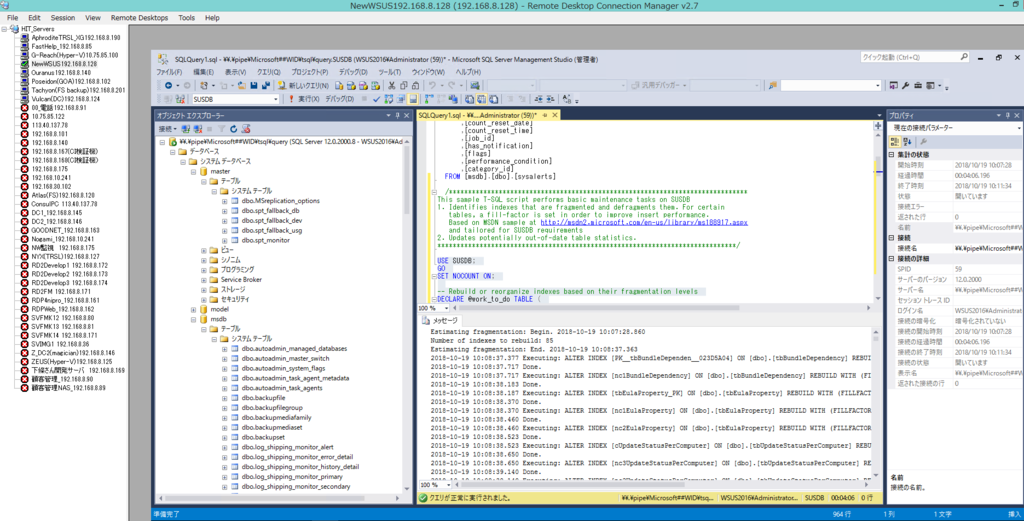Image resolution: width=1024 pixels, height=521 pixels.
Task: Open the Session menu in RDCMan
Action: 63,18
